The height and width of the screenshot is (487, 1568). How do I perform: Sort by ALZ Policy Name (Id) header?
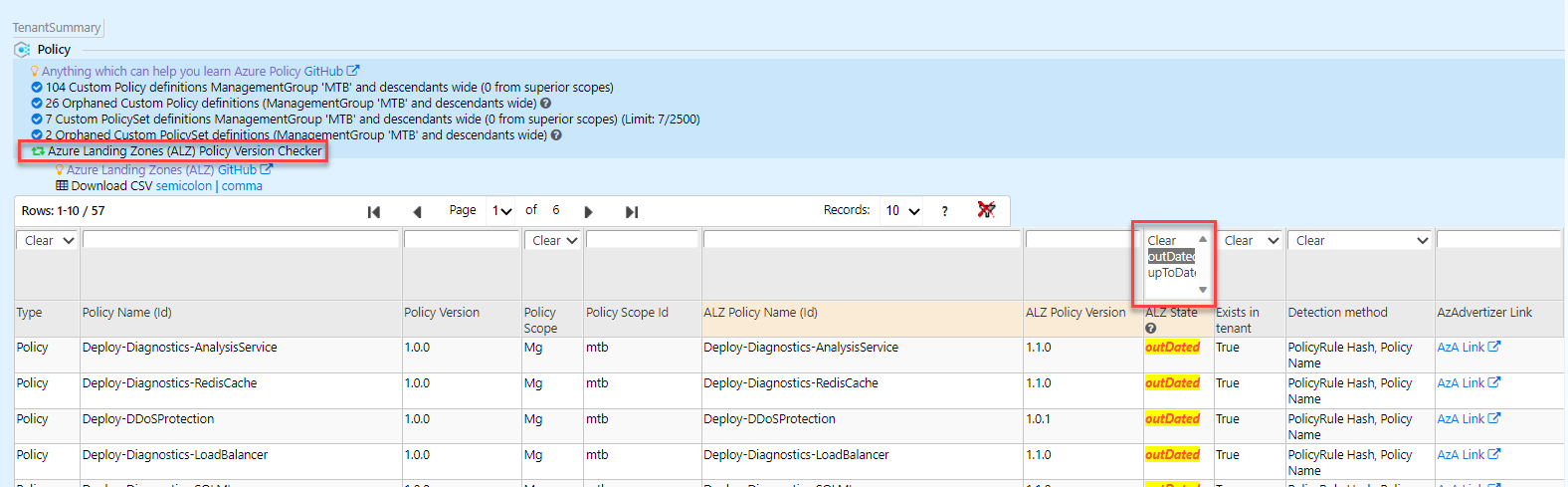coord(761,313)
